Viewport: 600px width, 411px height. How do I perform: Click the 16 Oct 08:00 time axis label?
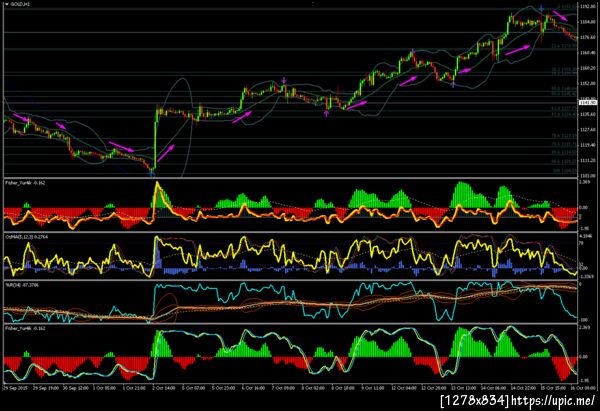585,388
